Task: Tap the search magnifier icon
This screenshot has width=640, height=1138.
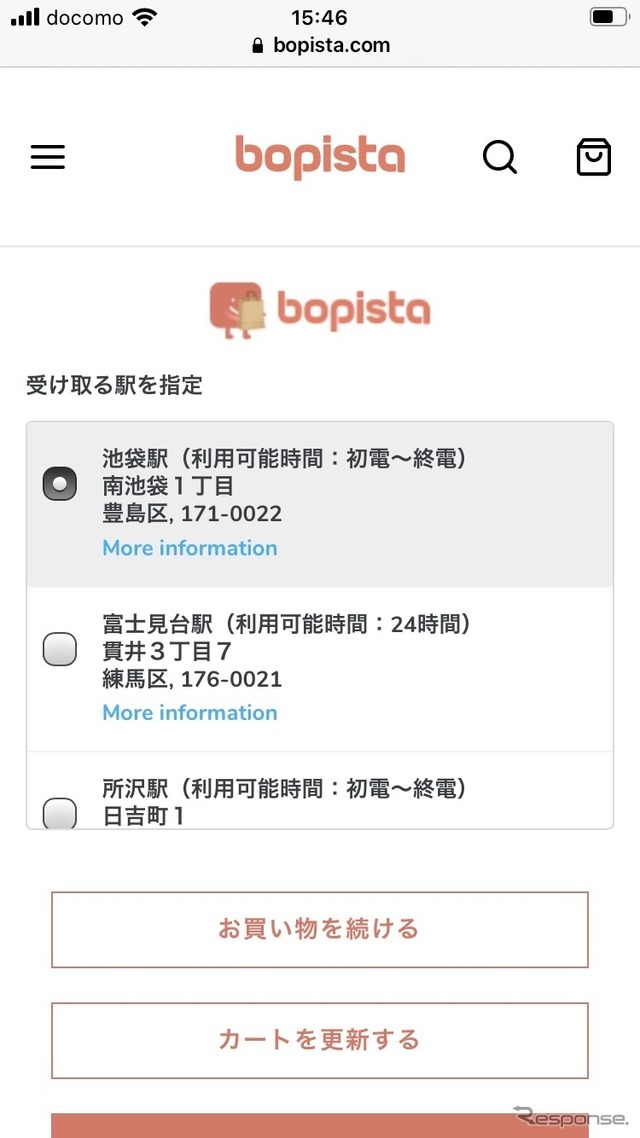Action: pyautogui.click(x=499, y=157)
